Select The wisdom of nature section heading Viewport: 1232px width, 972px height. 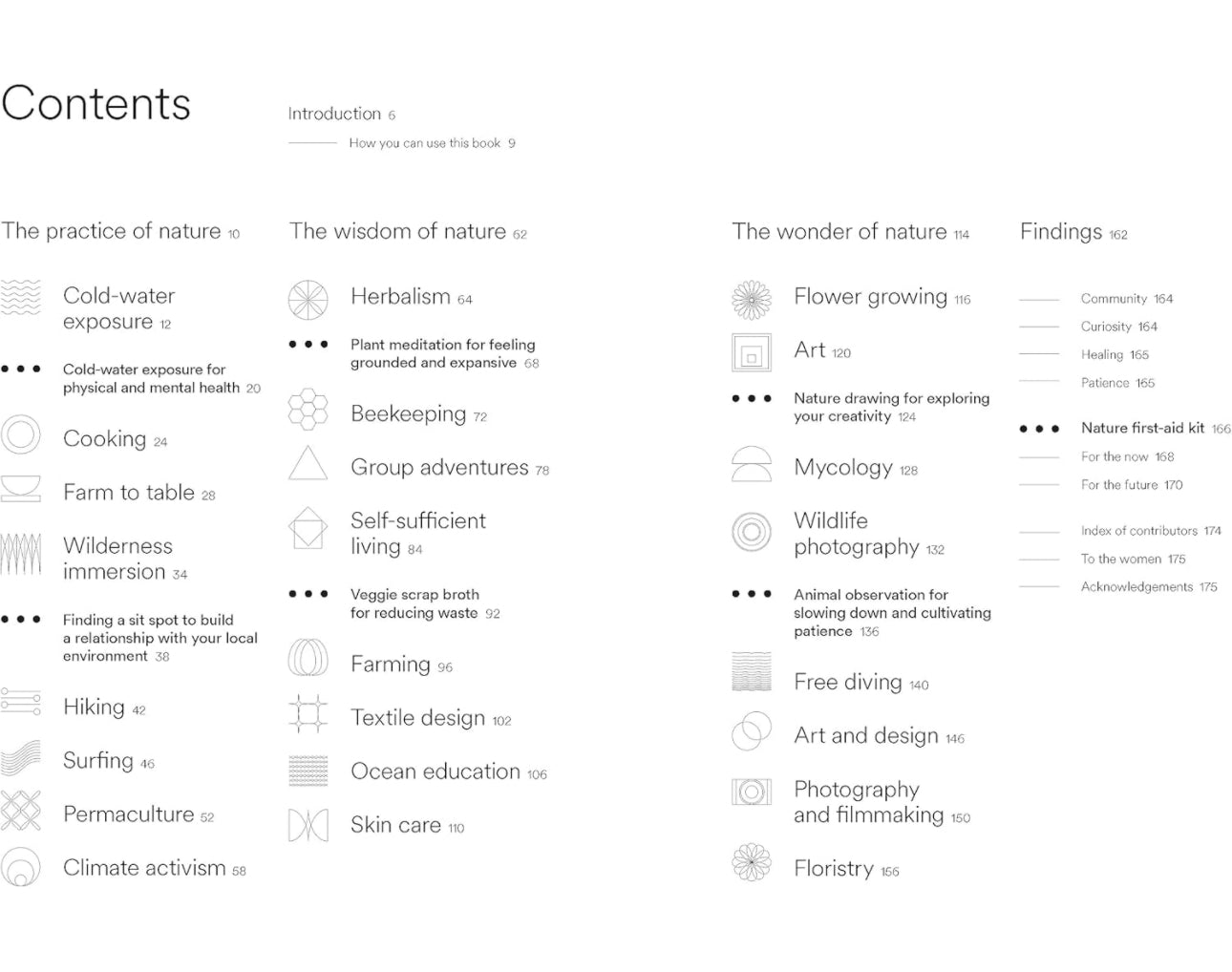pos(398,231)
